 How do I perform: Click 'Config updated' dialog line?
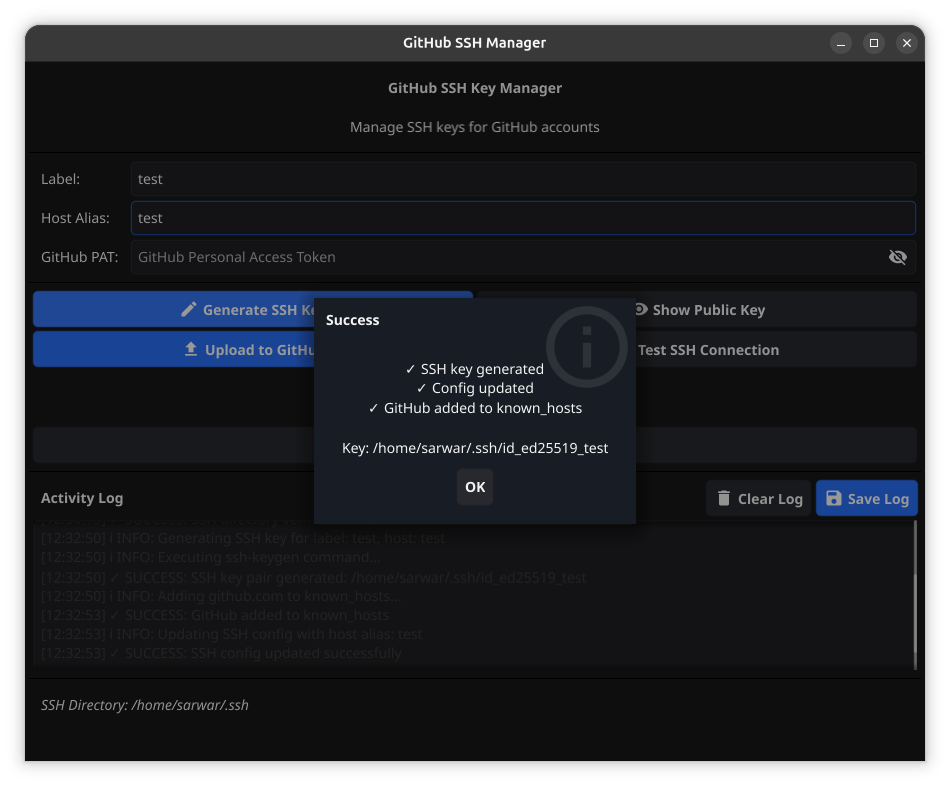474,388
